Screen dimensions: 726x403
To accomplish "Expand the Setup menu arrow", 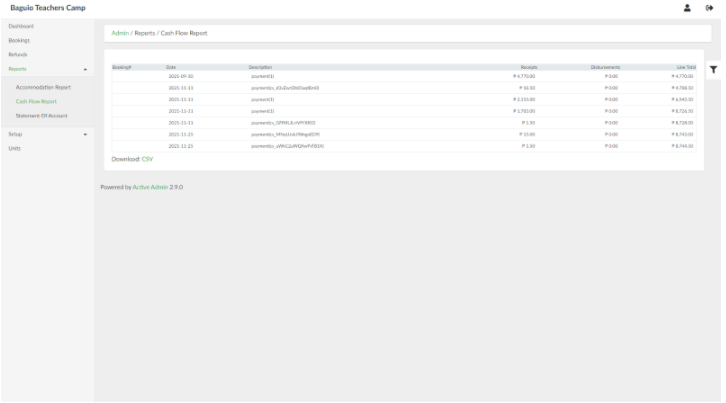I will [85, 134].
